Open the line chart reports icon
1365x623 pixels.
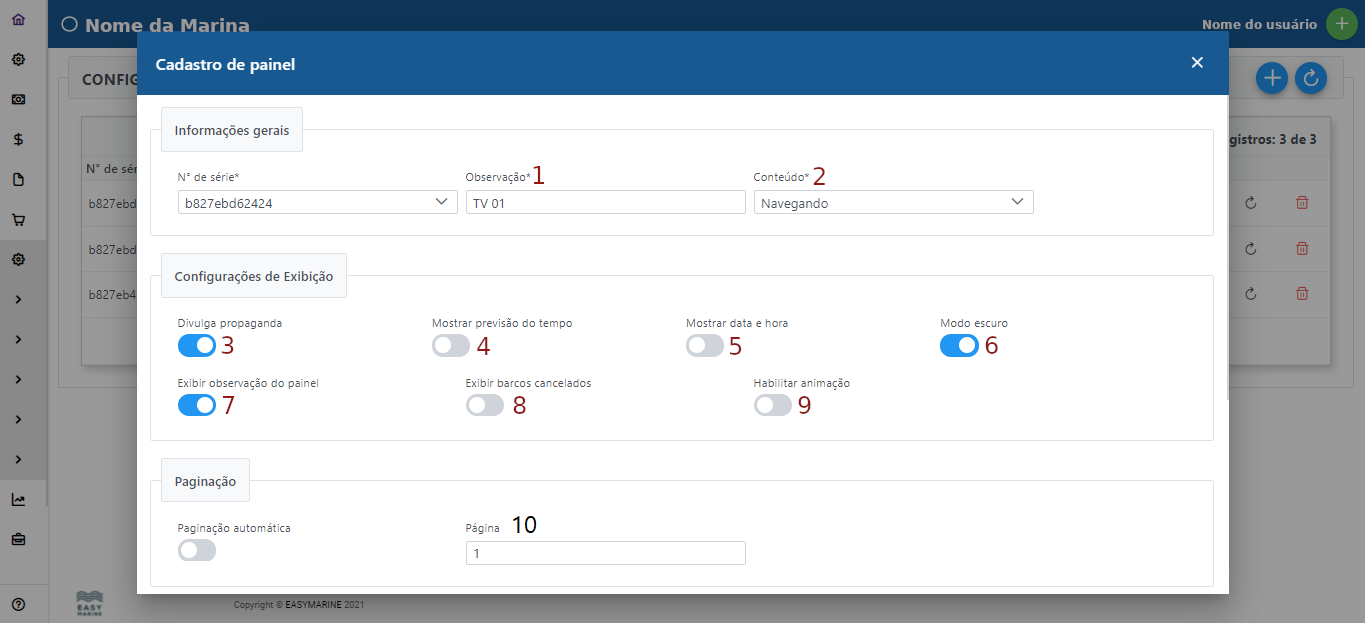18,499
